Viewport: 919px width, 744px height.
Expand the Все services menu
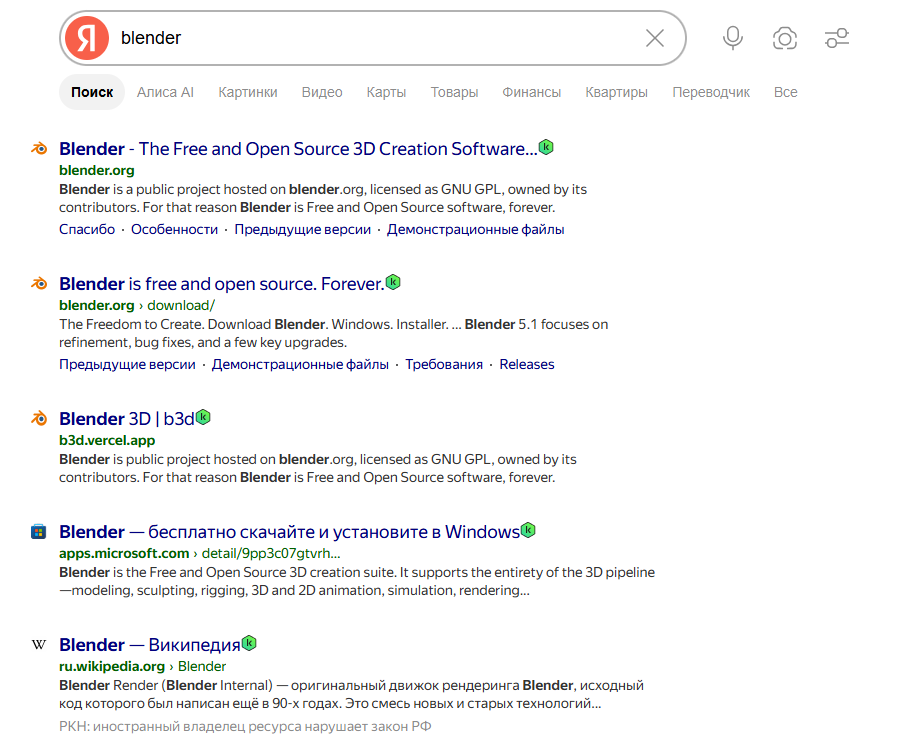click(785, 92)
